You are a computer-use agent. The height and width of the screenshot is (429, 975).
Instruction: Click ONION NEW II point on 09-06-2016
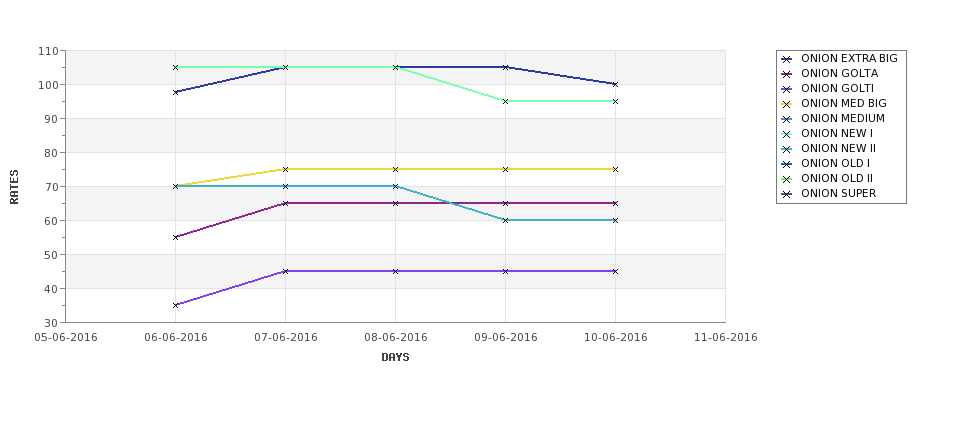pos(506,220)
